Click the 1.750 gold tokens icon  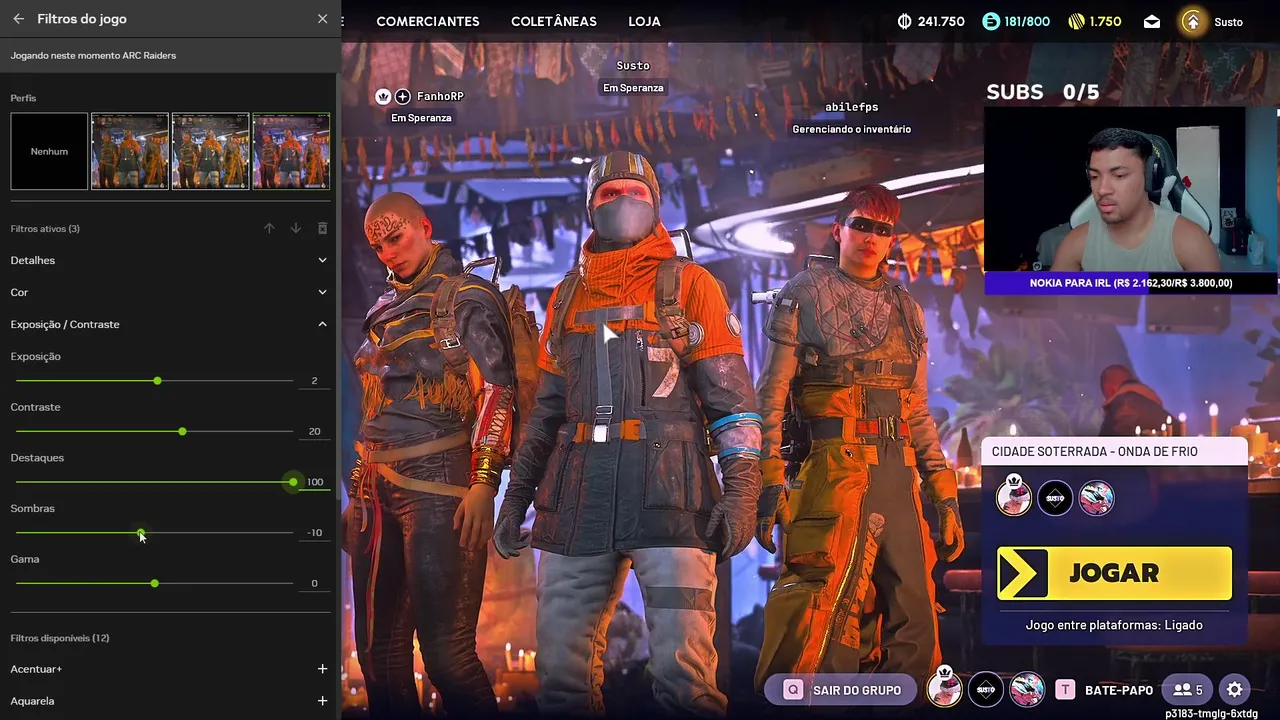pos(1077,21)
